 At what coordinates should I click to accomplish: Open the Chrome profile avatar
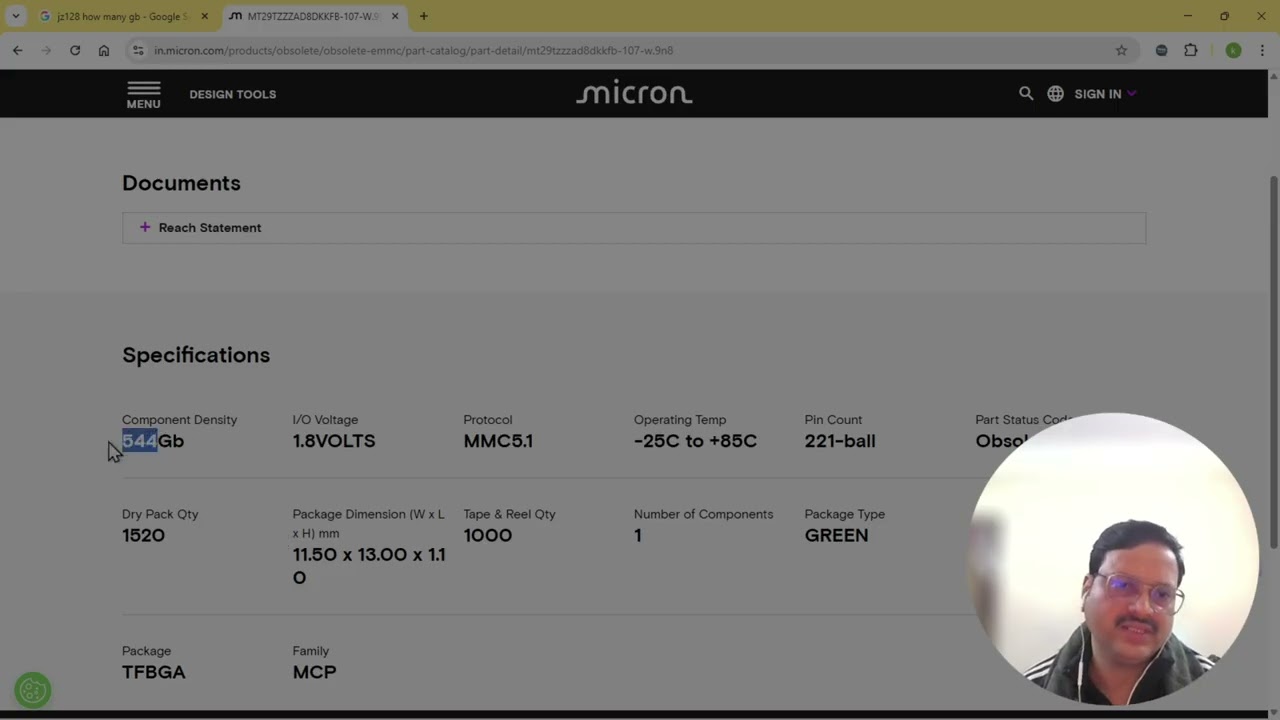(x=1233, y=50)
